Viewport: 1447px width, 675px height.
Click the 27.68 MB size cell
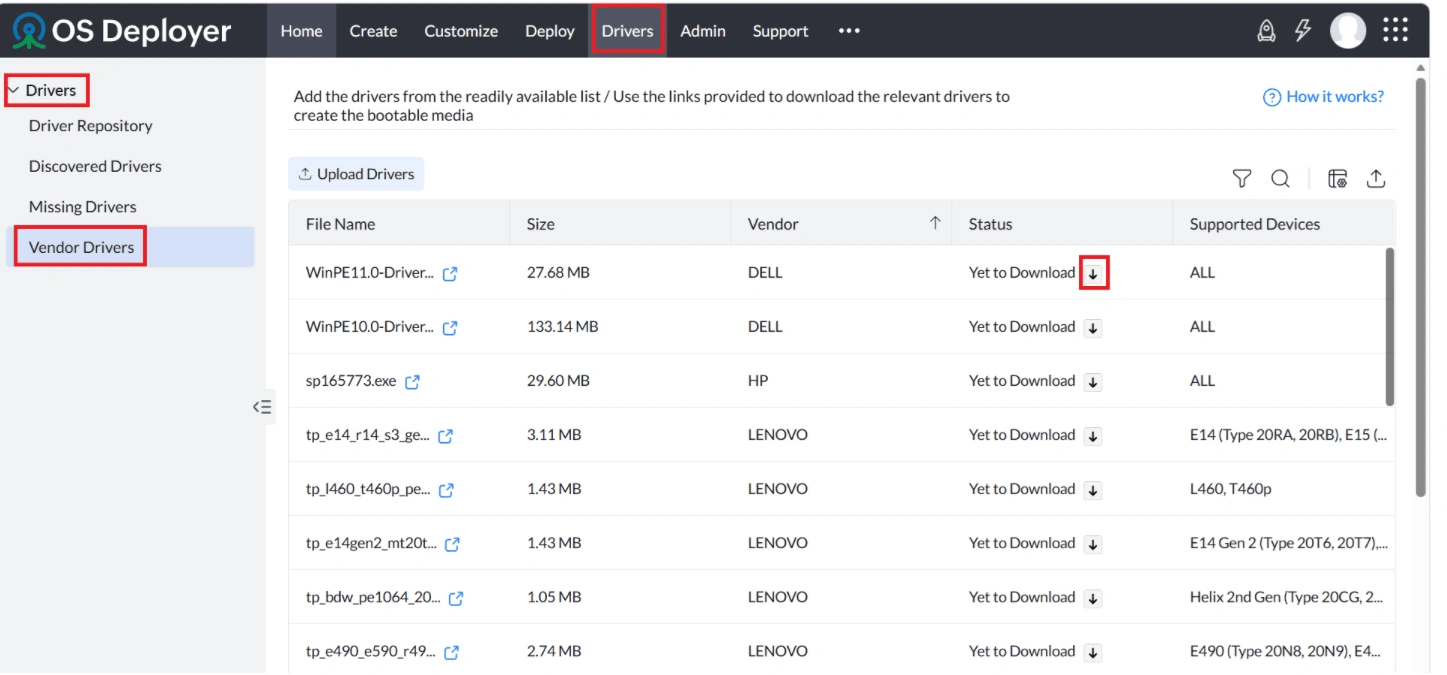point(558,273)
